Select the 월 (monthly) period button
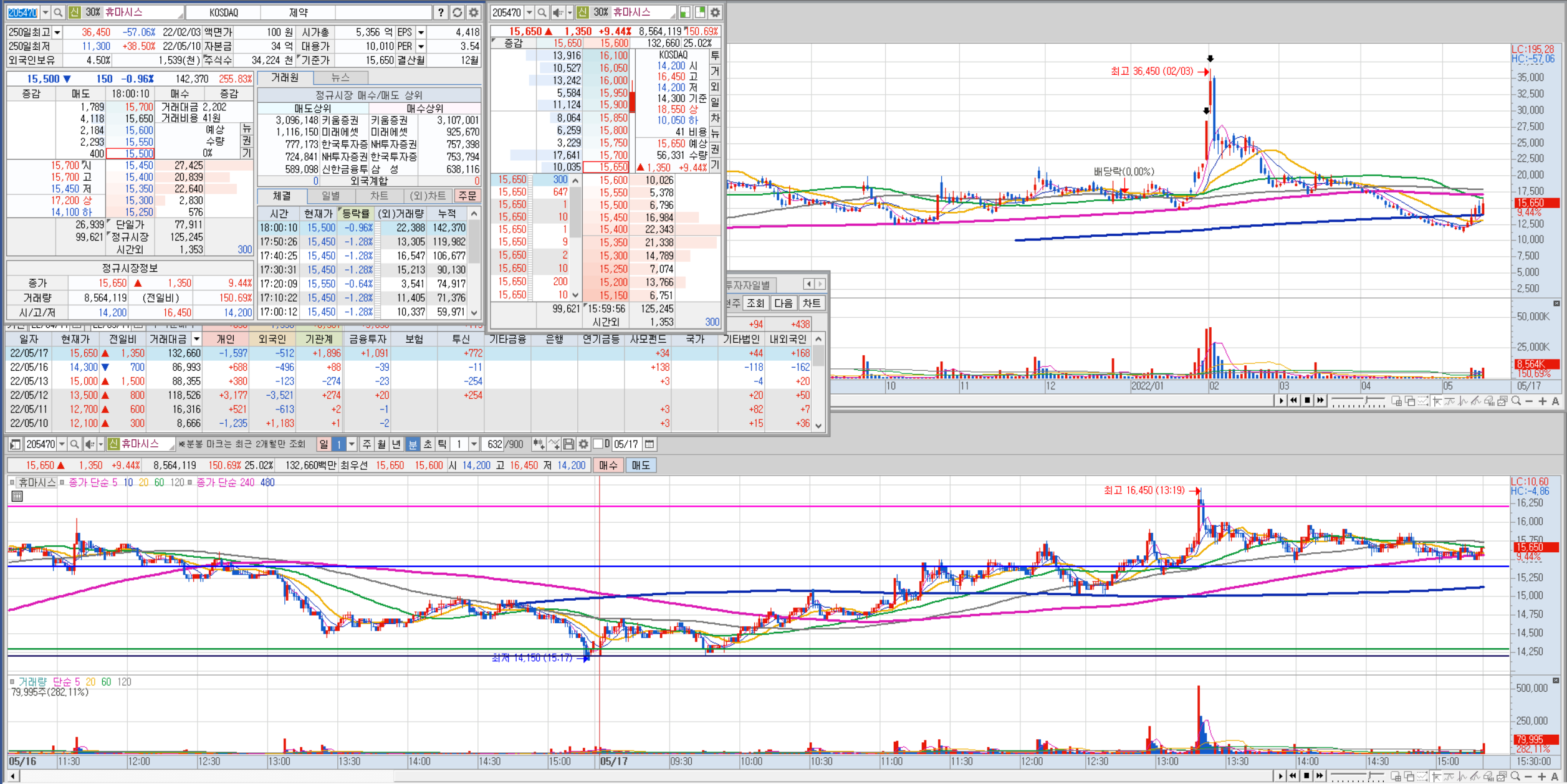 click(381, 444)
